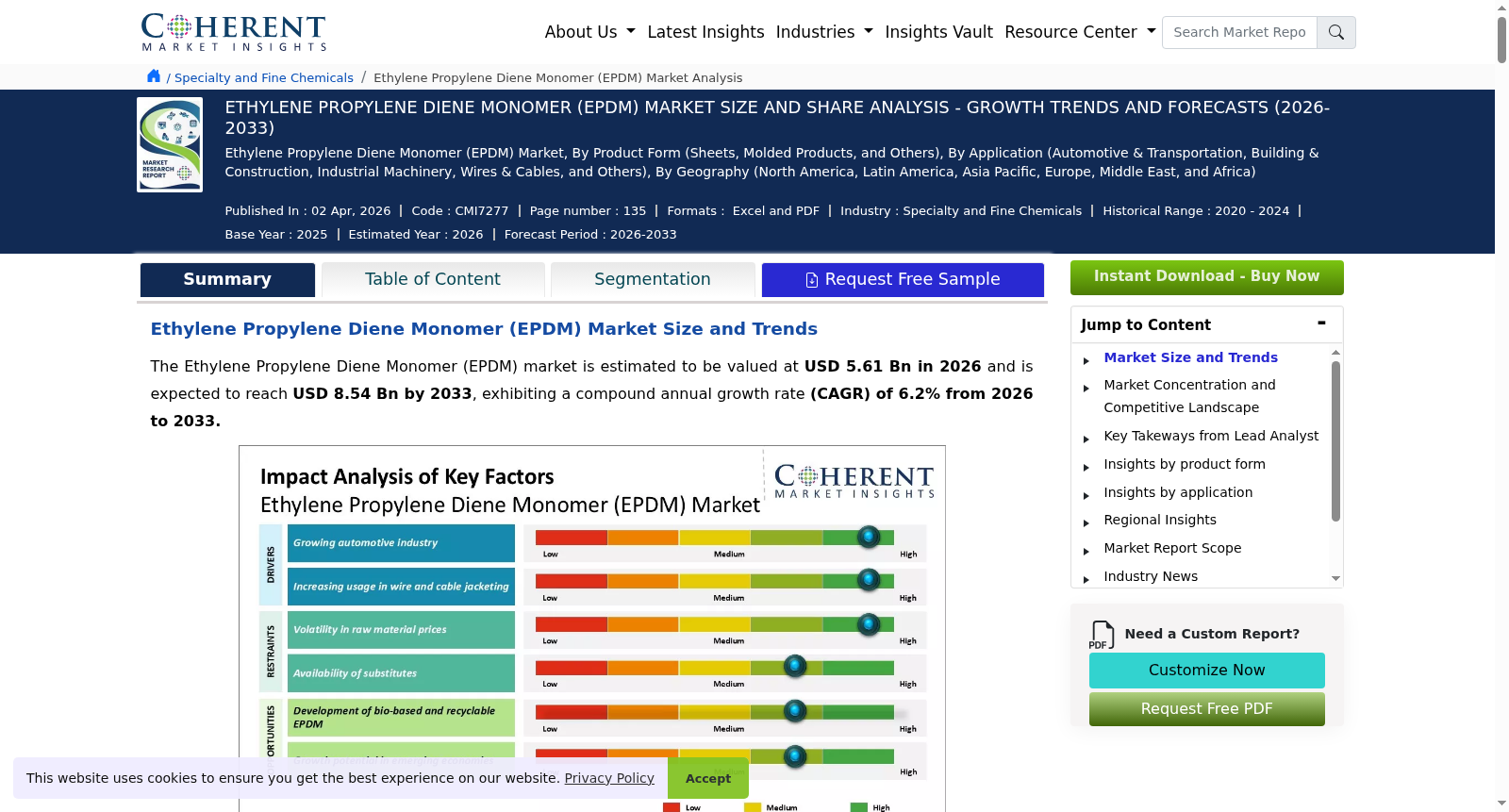Click the search magnifier icon
Image resolution: width=1509 pixels, height=812 pixels.
coord(1335,32)
